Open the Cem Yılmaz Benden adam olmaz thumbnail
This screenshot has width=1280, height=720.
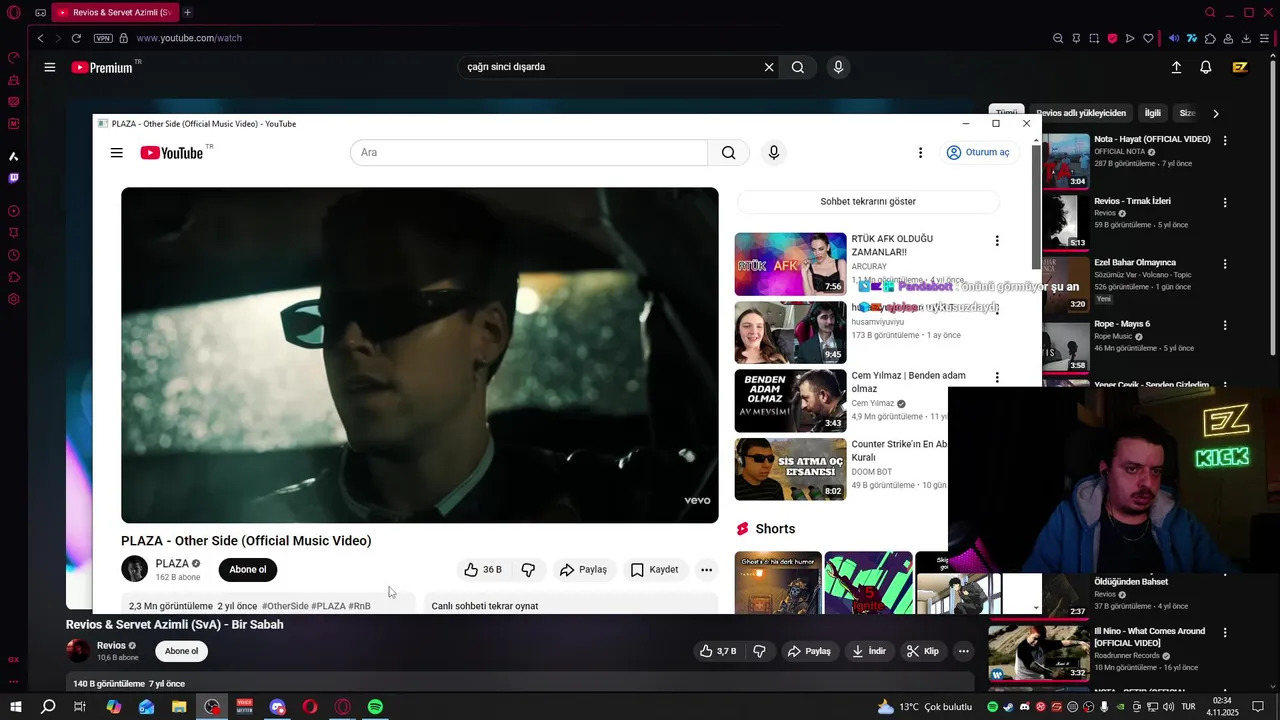(x=790, y=401)
